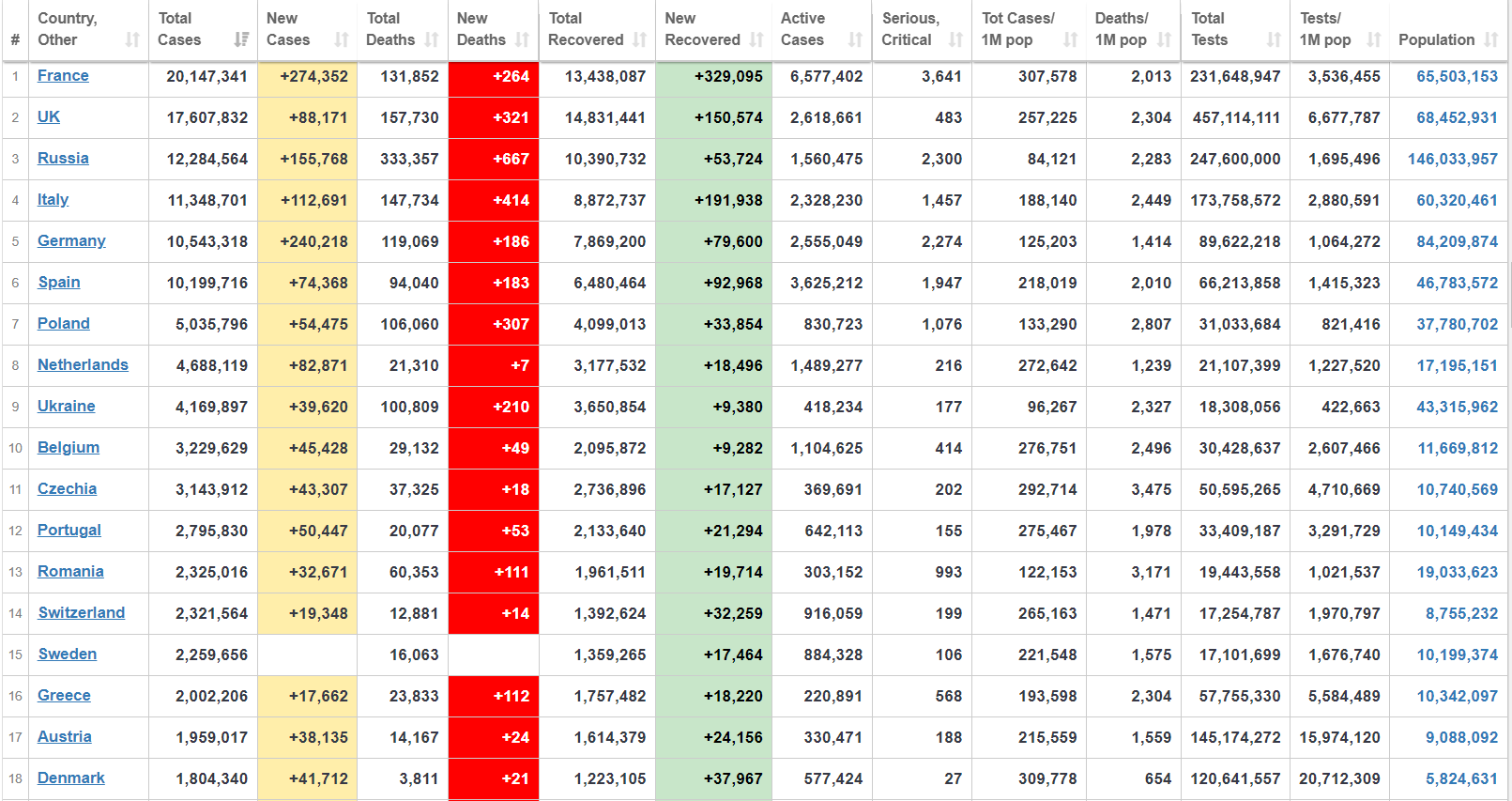This screenshot has width=1512, height=801.
Task: Sort by New Recovered arrow icon
Action: [x=756, y=39]
